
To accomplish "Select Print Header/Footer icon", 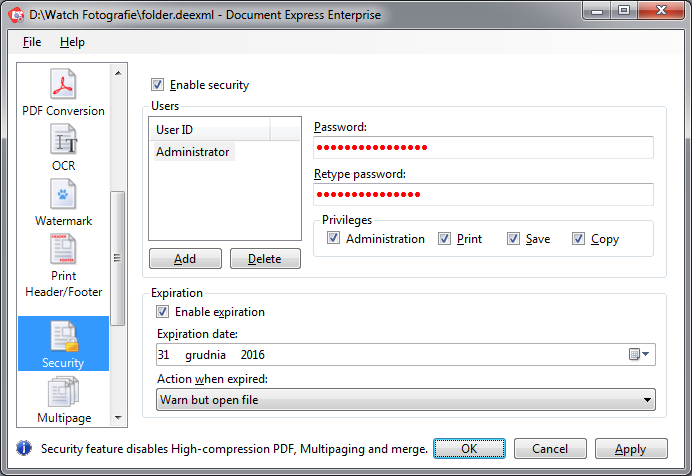I will [x=63, y=249].
